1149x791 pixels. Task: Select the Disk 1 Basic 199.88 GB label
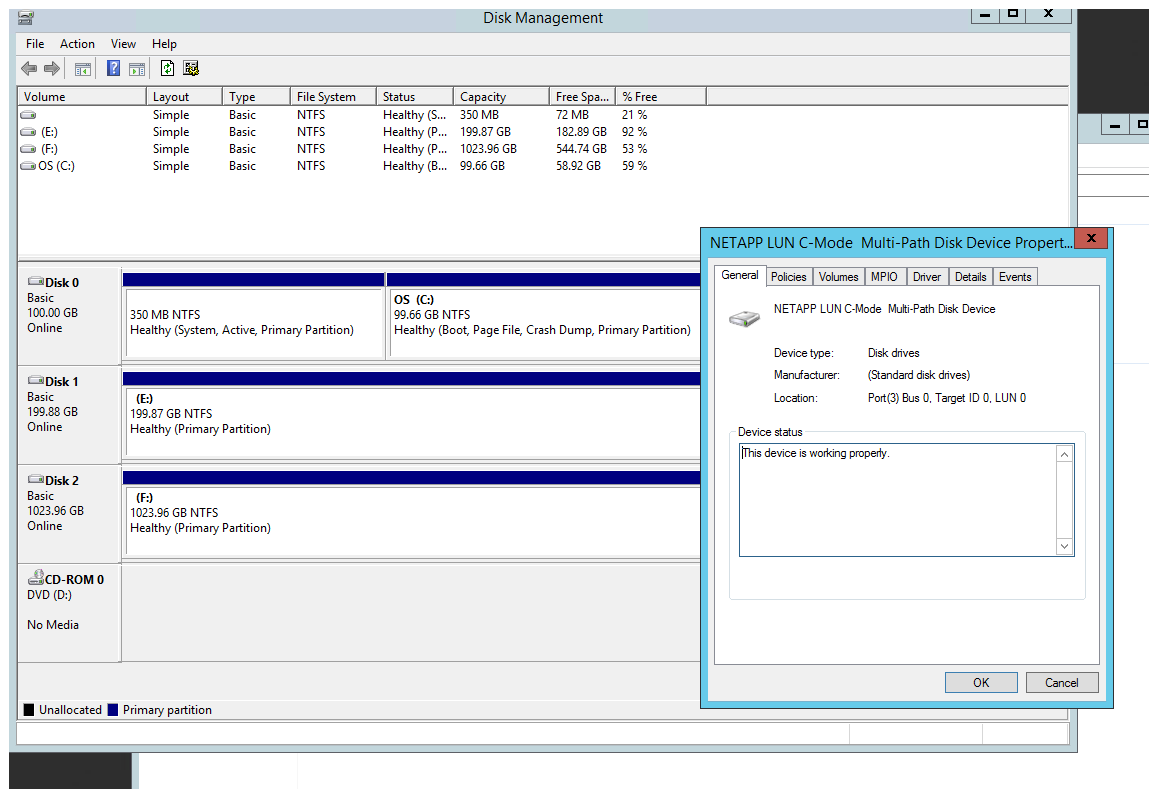pyautogui.click(x=69, y=415)
